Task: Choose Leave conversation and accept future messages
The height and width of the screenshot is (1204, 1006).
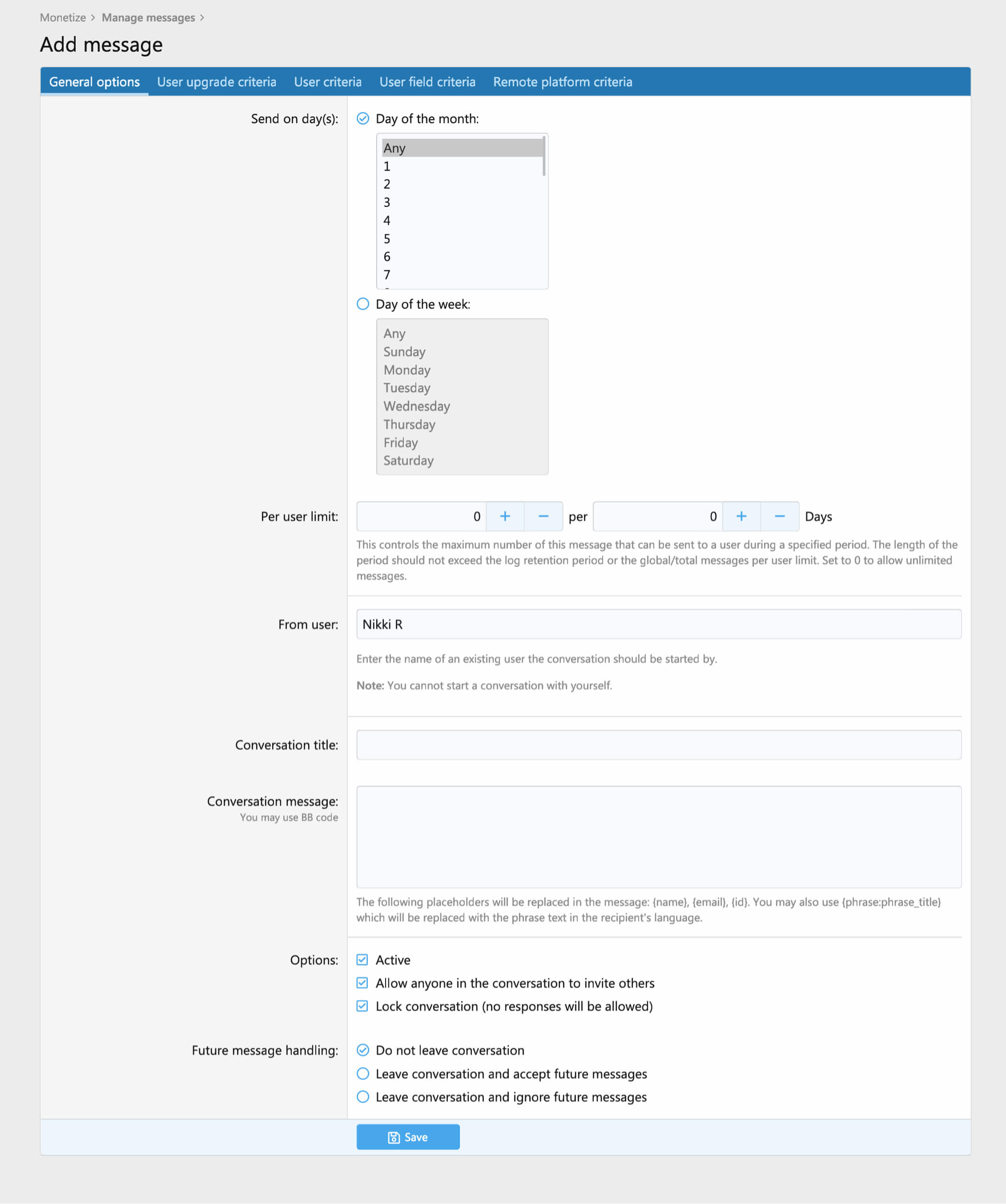Action: [x=363, y=1073]
